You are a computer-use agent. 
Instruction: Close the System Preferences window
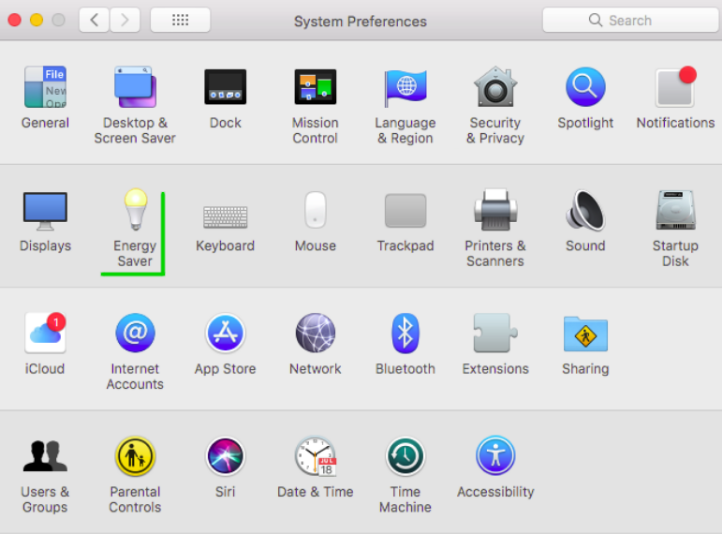click(x=15, y=20)
